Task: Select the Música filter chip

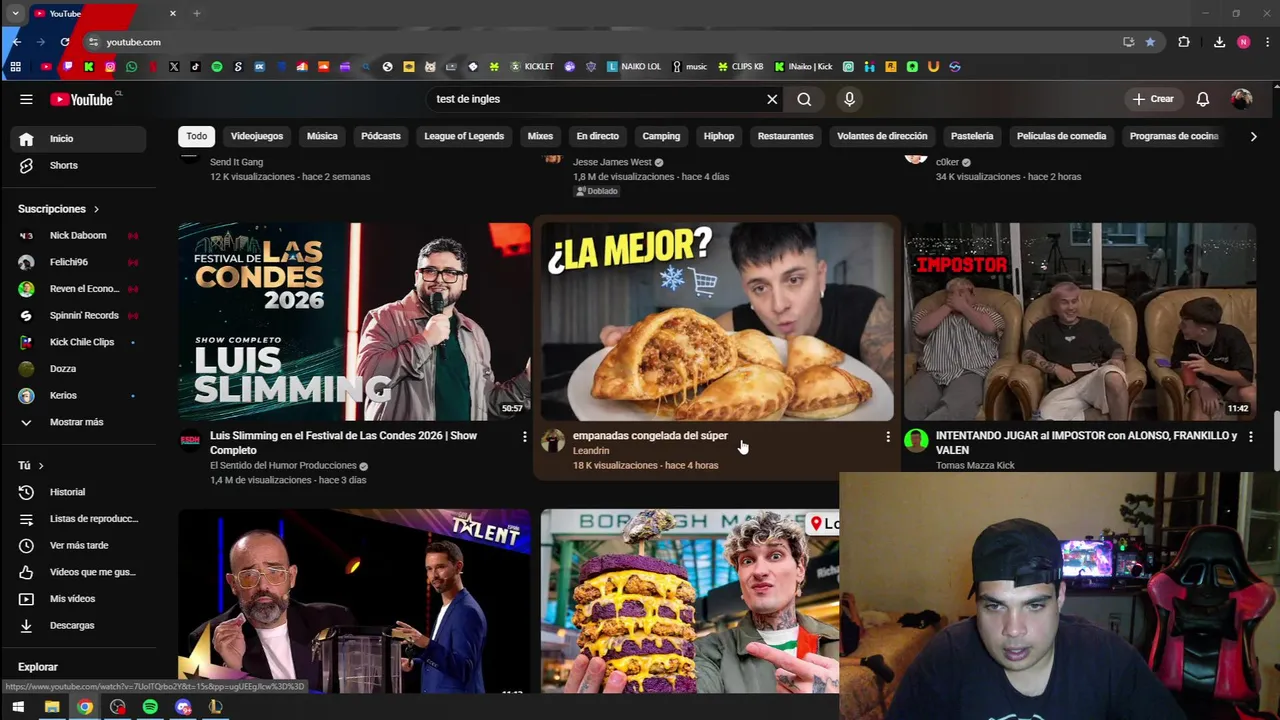Action: pos(322,136)
